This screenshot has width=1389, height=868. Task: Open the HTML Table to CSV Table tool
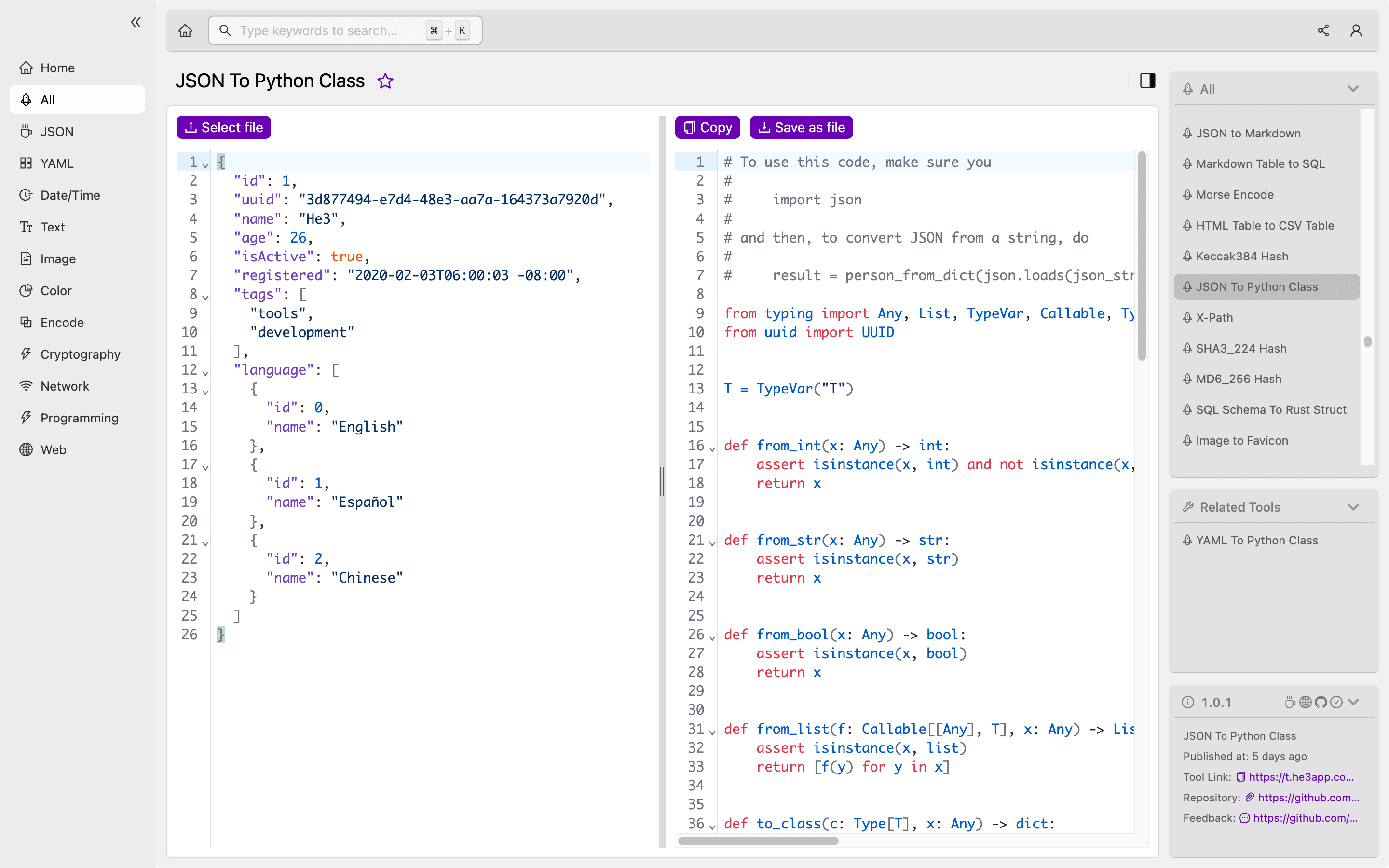(x=1264, y=225)
